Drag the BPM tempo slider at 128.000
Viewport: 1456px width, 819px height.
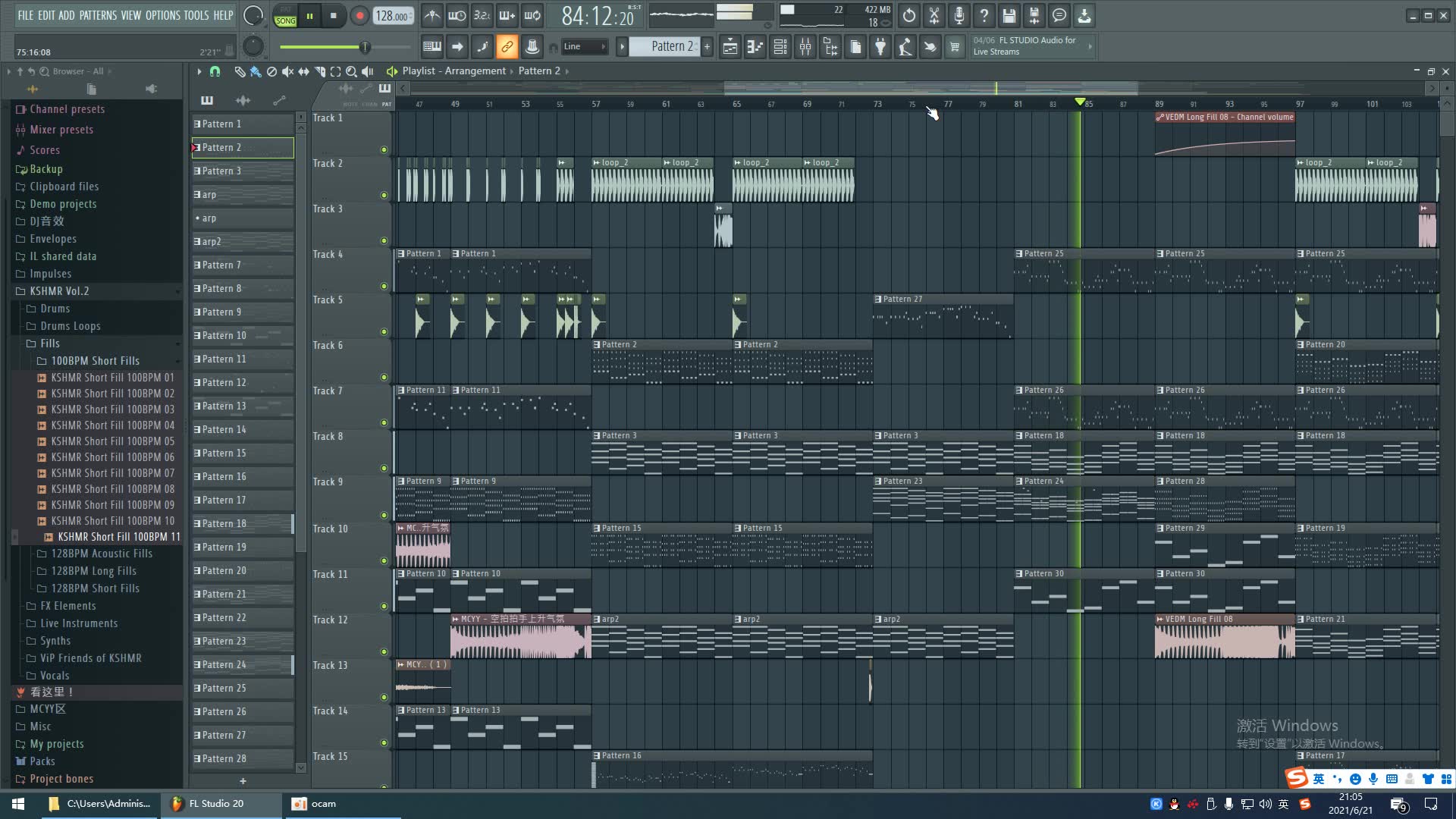(x=393, y=15)
